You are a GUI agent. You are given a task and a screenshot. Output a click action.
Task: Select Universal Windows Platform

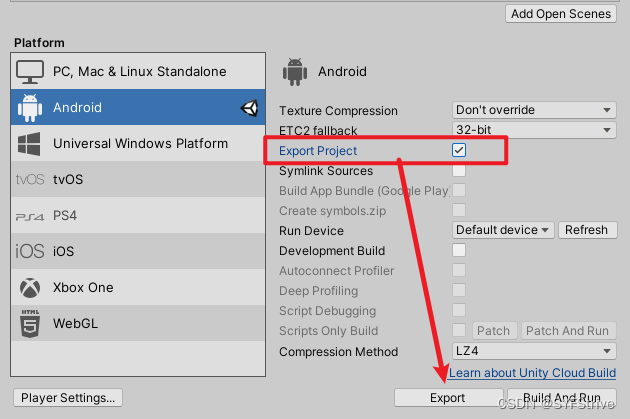pos(138,143)
